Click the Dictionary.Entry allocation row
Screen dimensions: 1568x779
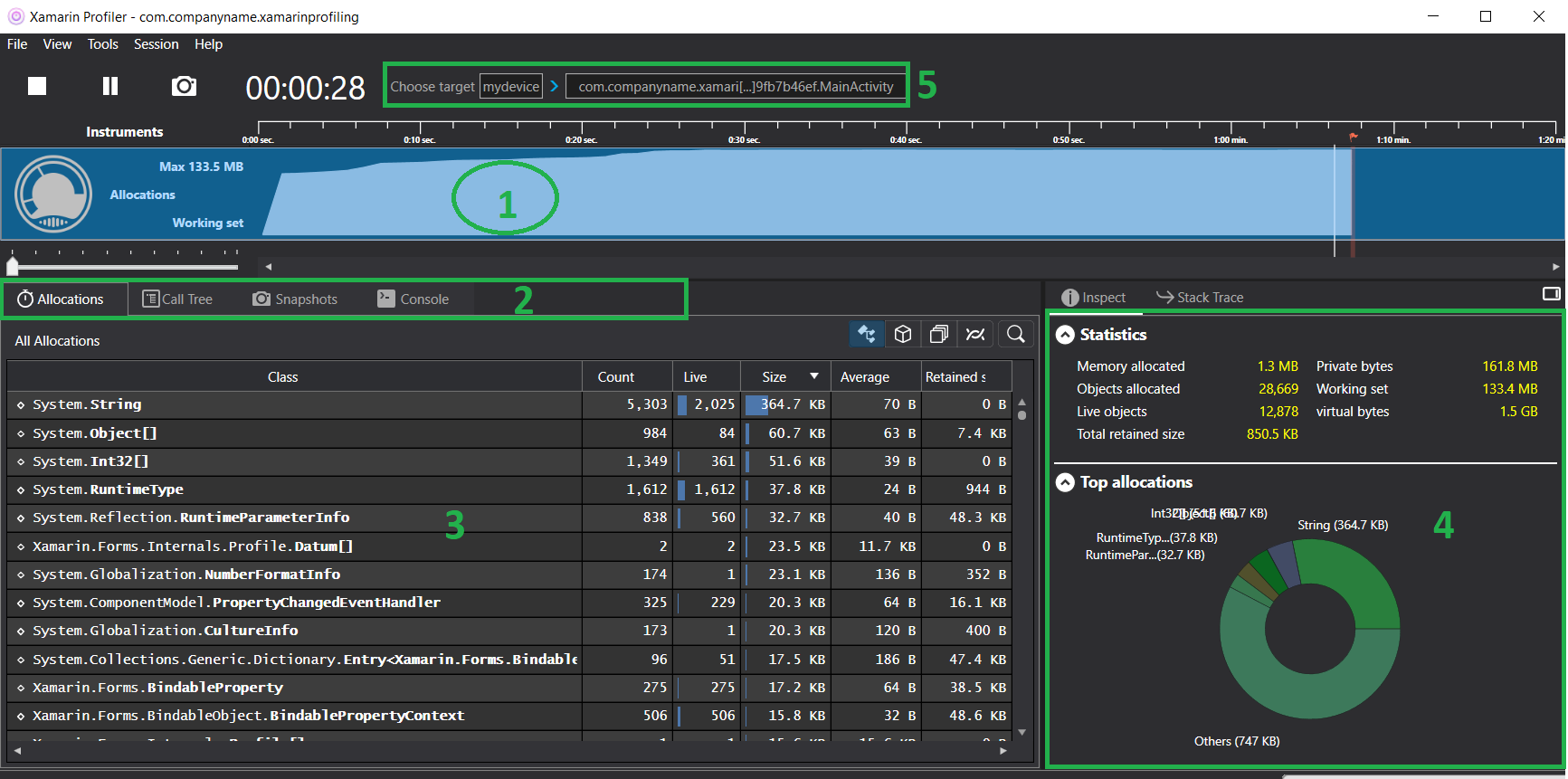coord(508,660)
